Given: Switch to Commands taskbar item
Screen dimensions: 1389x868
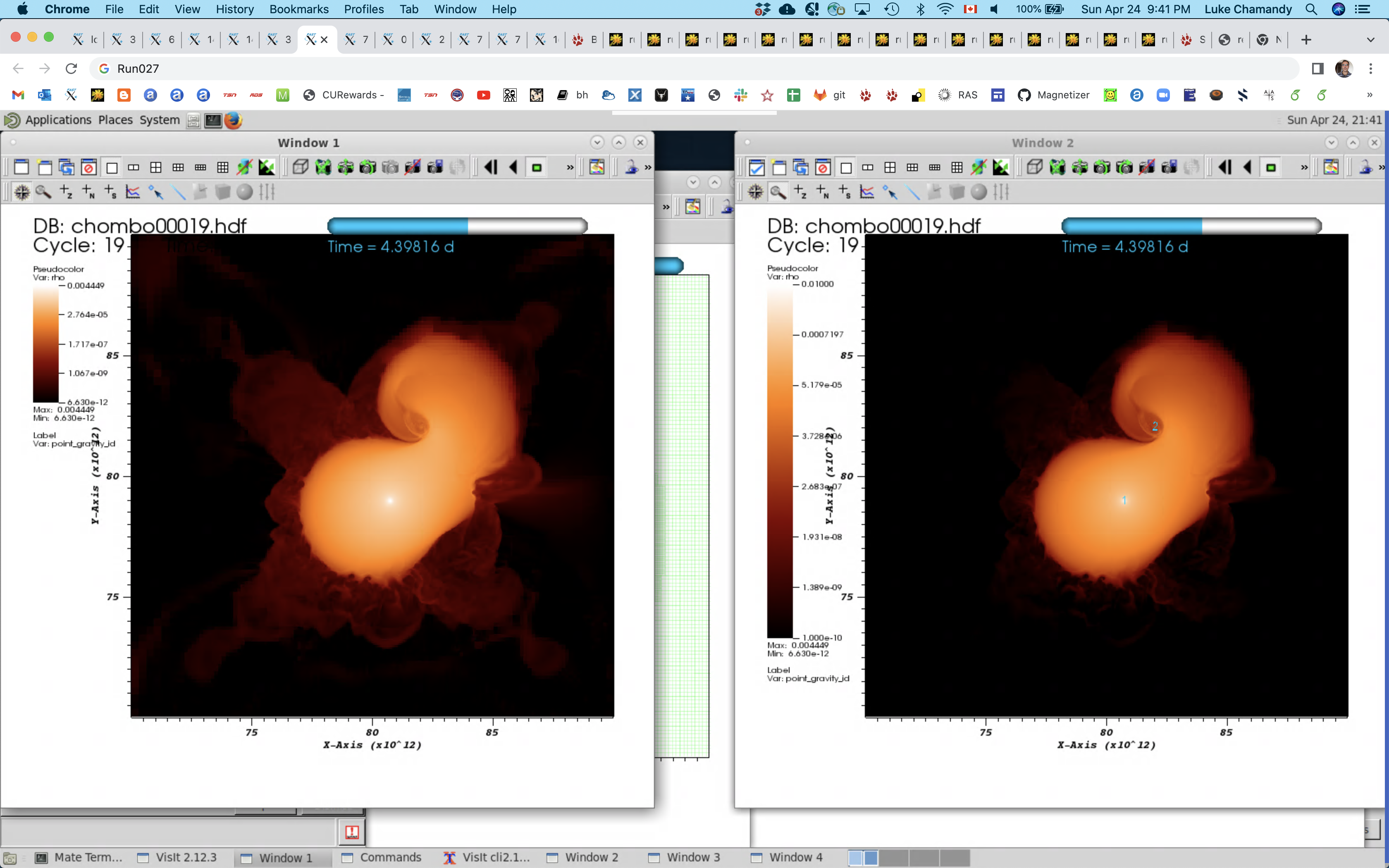Looking at the screenshot, I should pyautogui.click(x=382, y=858).
